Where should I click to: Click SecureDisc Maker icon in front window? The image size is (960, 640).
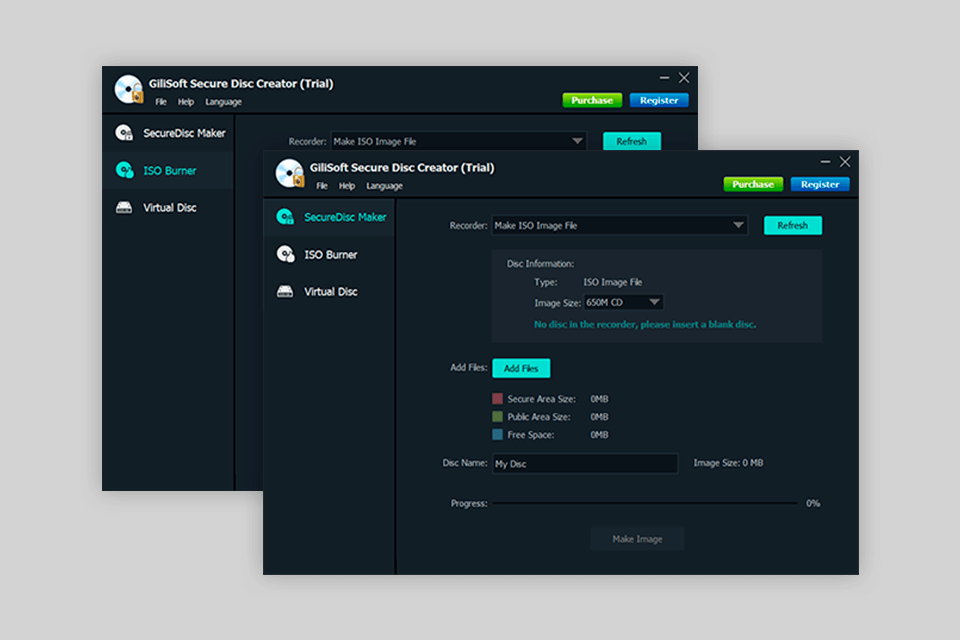click(x=285, y=217)
